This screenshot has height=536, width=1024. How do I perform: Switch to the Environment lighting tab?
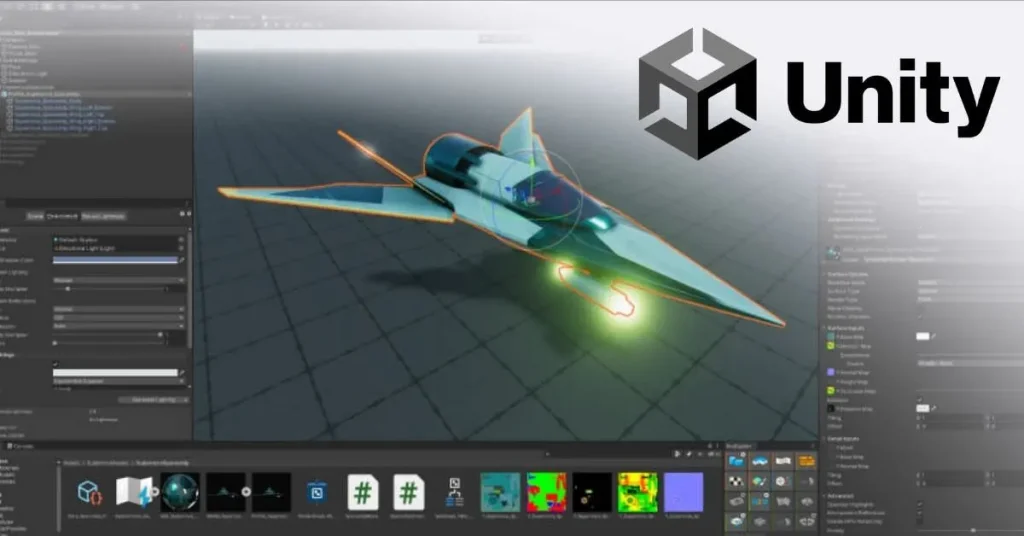tap(62, 216)
